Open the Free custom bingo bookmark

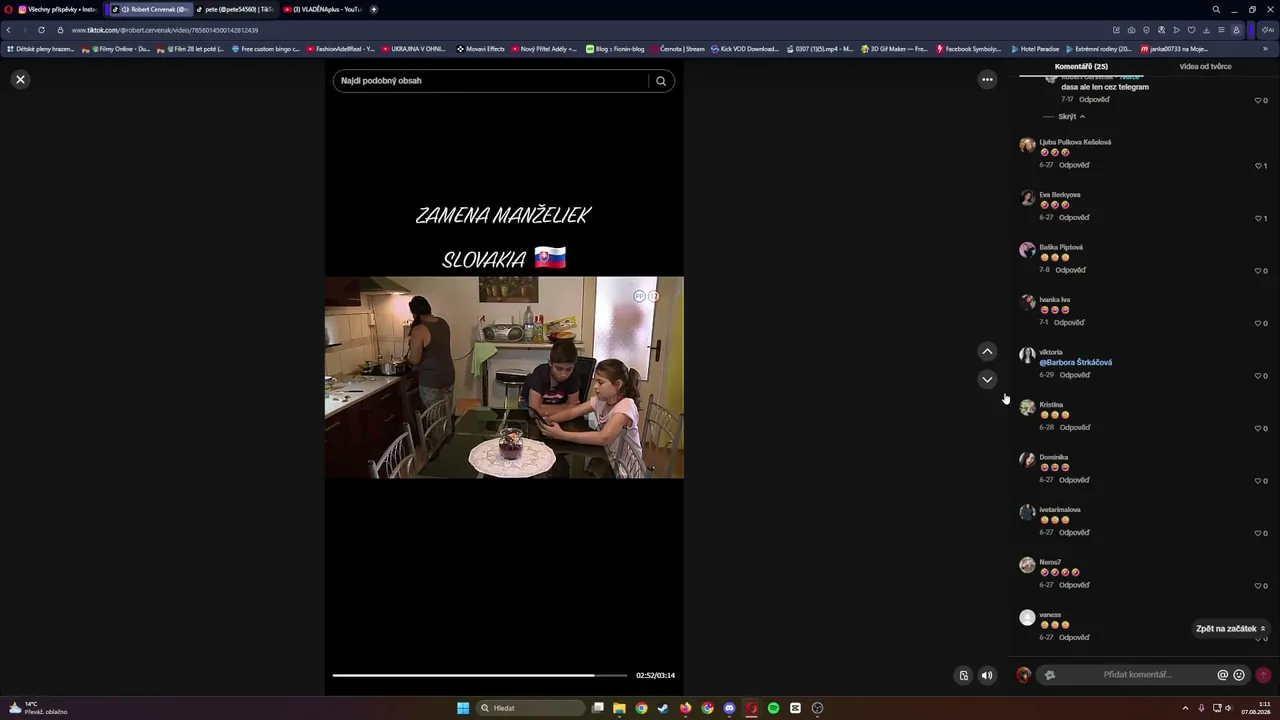click(266, 49)
